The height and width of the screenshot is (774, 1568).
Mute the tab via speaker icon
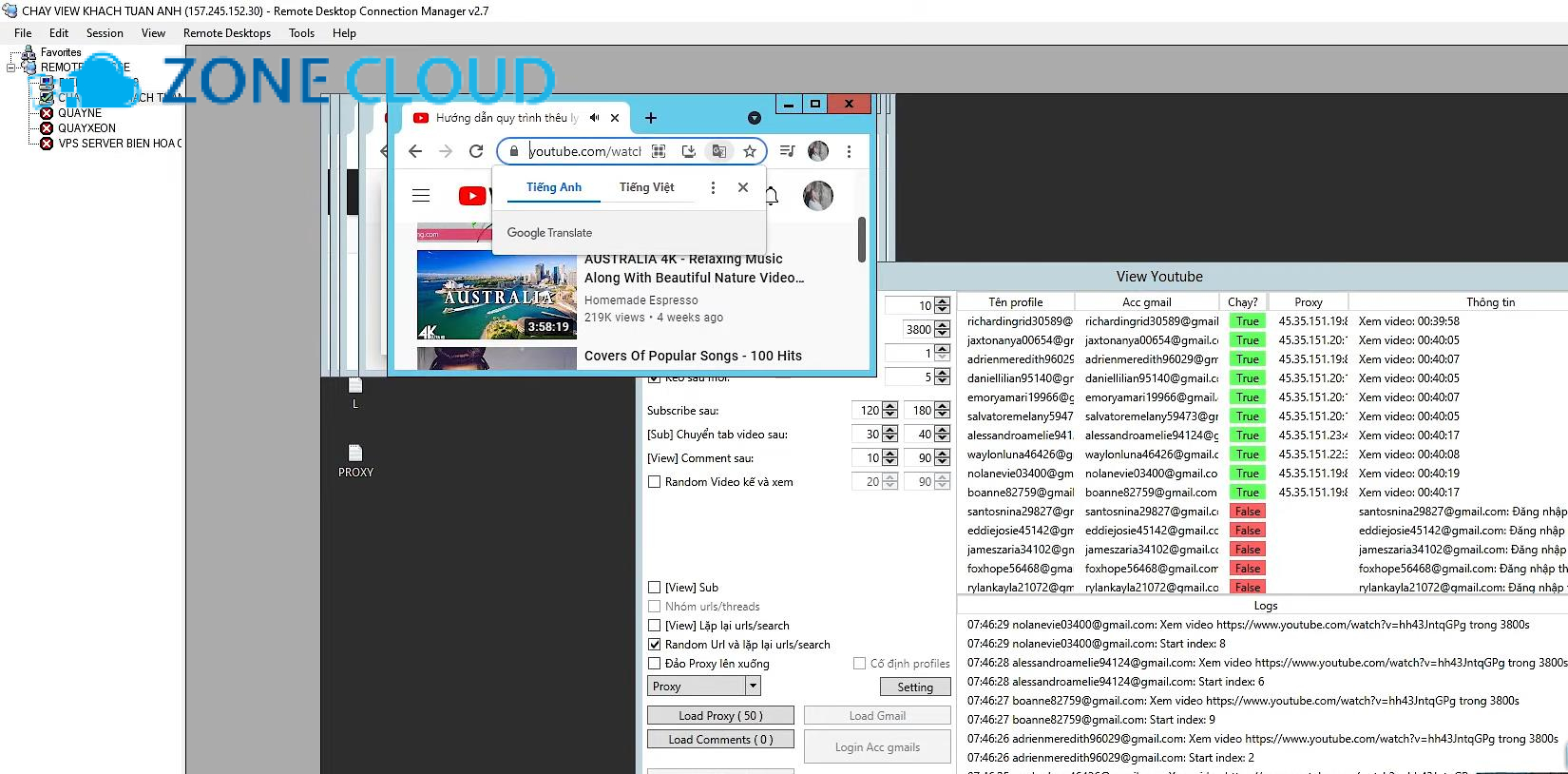(594, 118)
